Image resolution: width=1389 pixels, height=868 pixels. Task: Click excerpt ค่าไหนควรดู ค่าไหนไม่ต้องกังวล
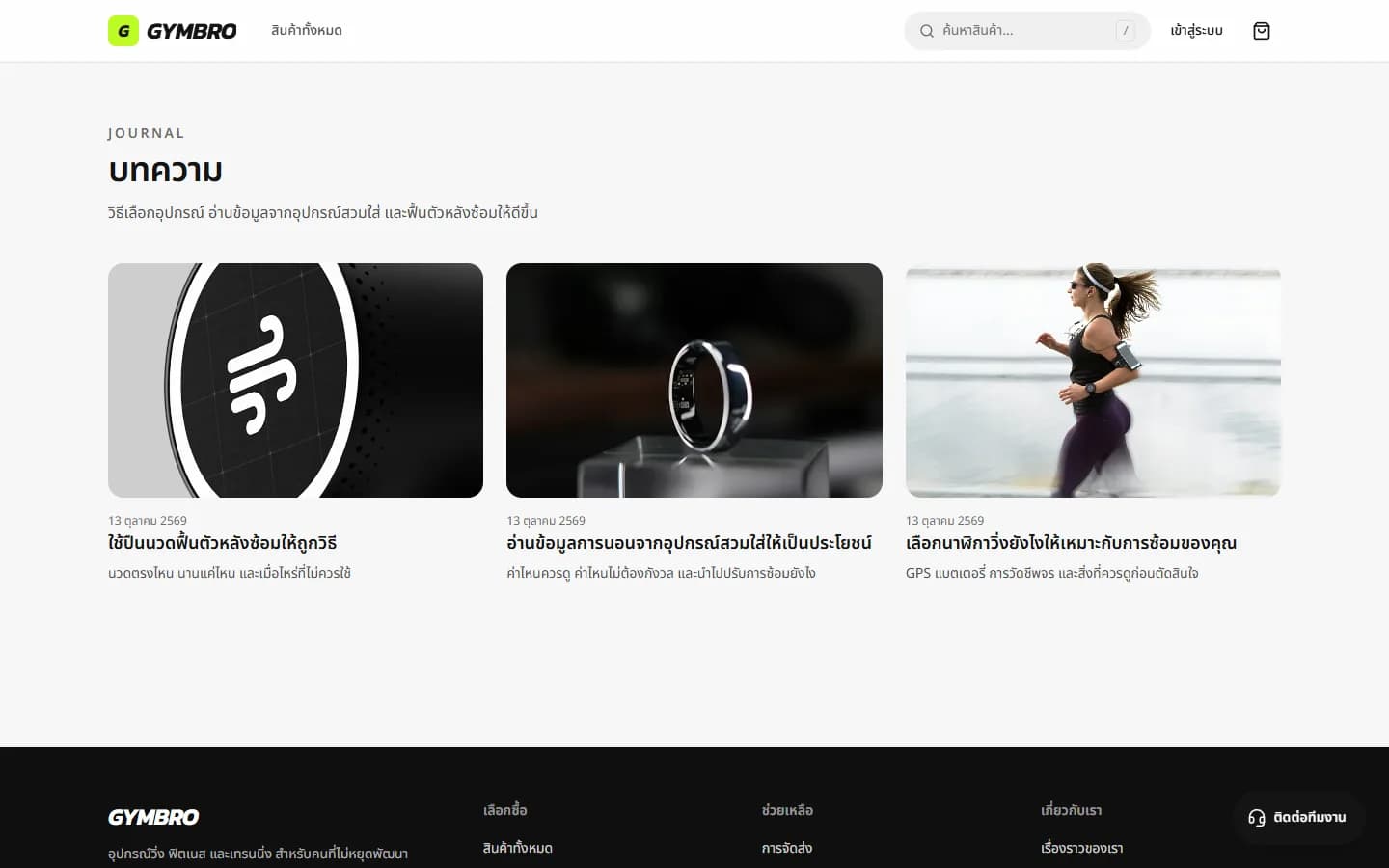tap(661, 573)
